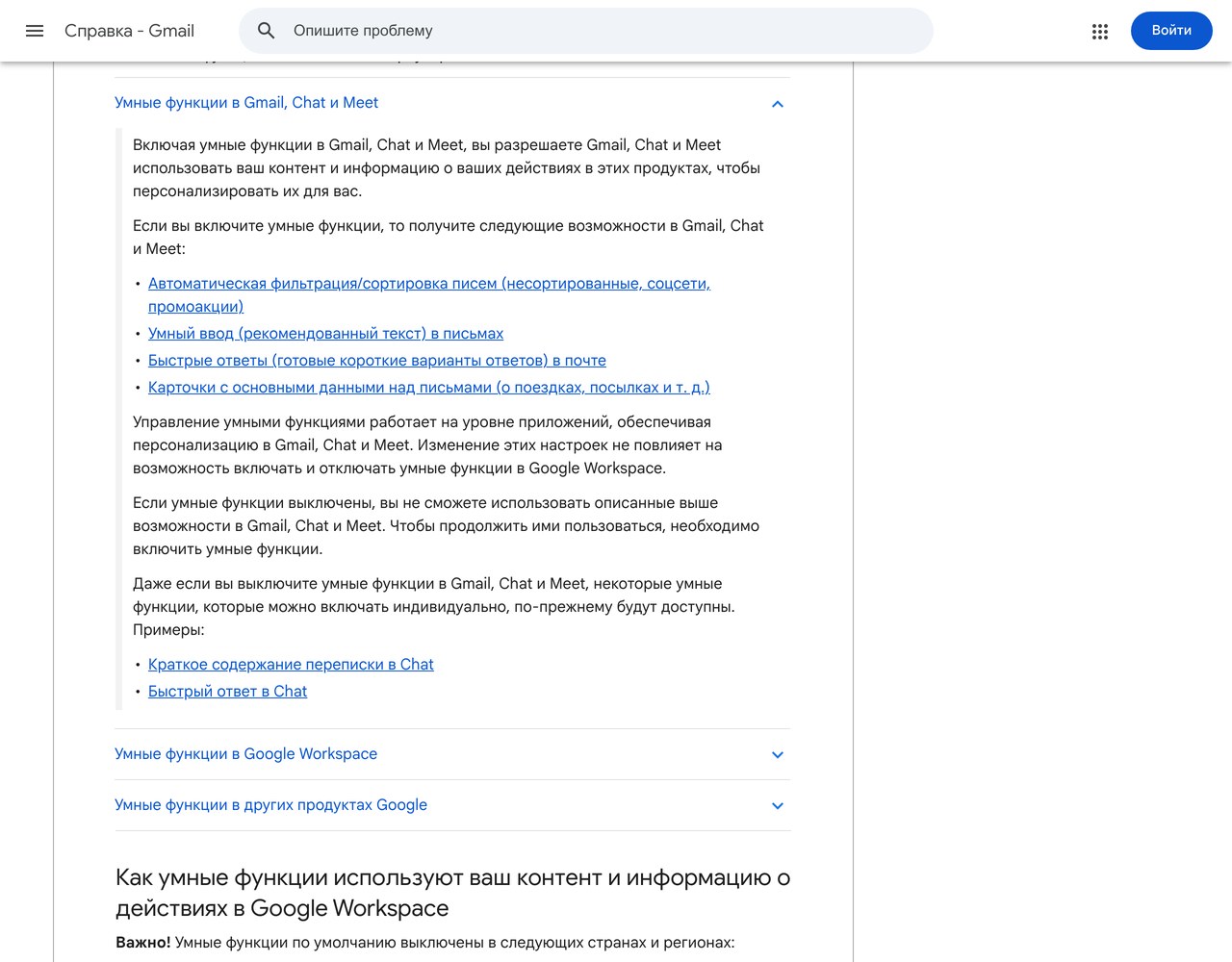Viewport: 1232px width, 962px height.
Task: Open link Умный ввод в письмах
Action: click(325, 334)
